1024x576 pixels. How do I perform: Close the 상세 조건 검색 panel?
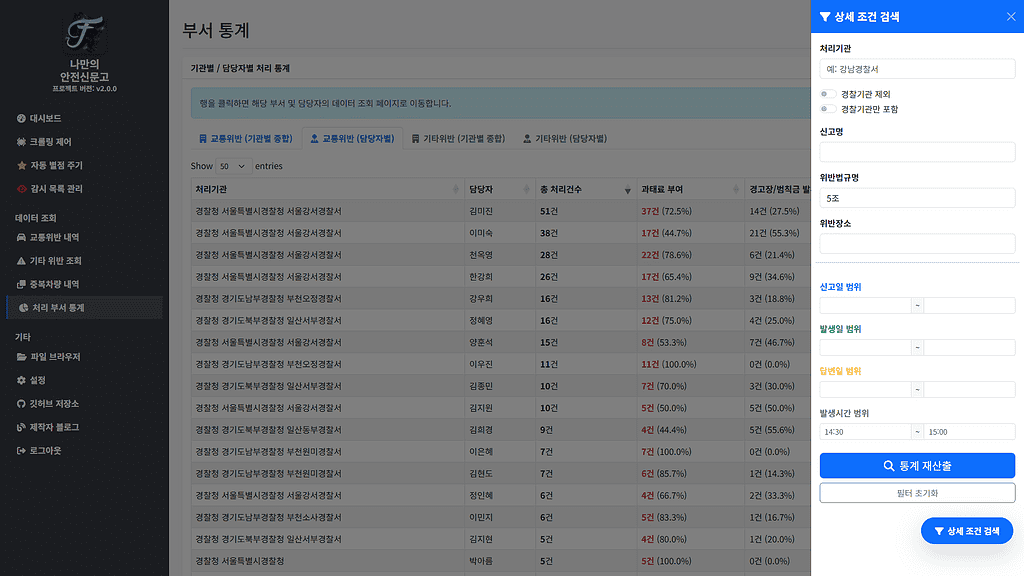1011,16
